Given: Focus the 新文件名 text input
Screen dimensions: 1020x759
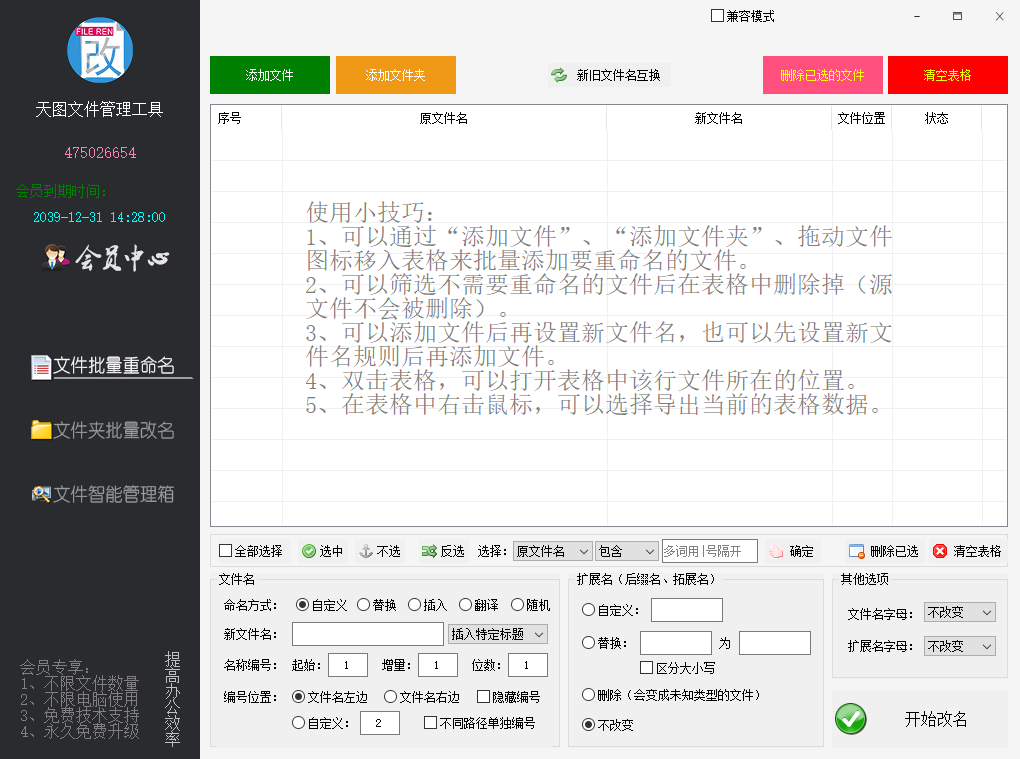Looking at the screenshot, I should pos(368,633).
